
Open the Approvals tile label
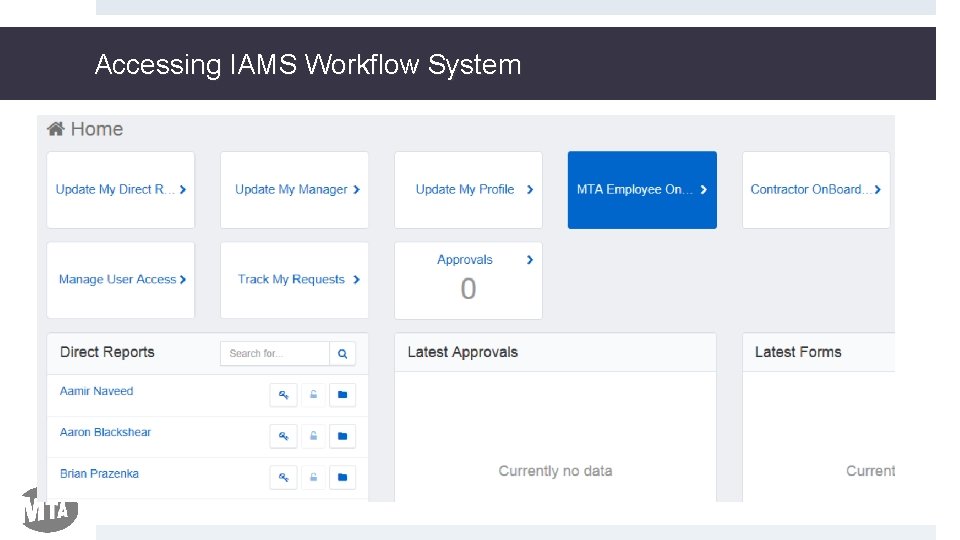tap(465, 260)
